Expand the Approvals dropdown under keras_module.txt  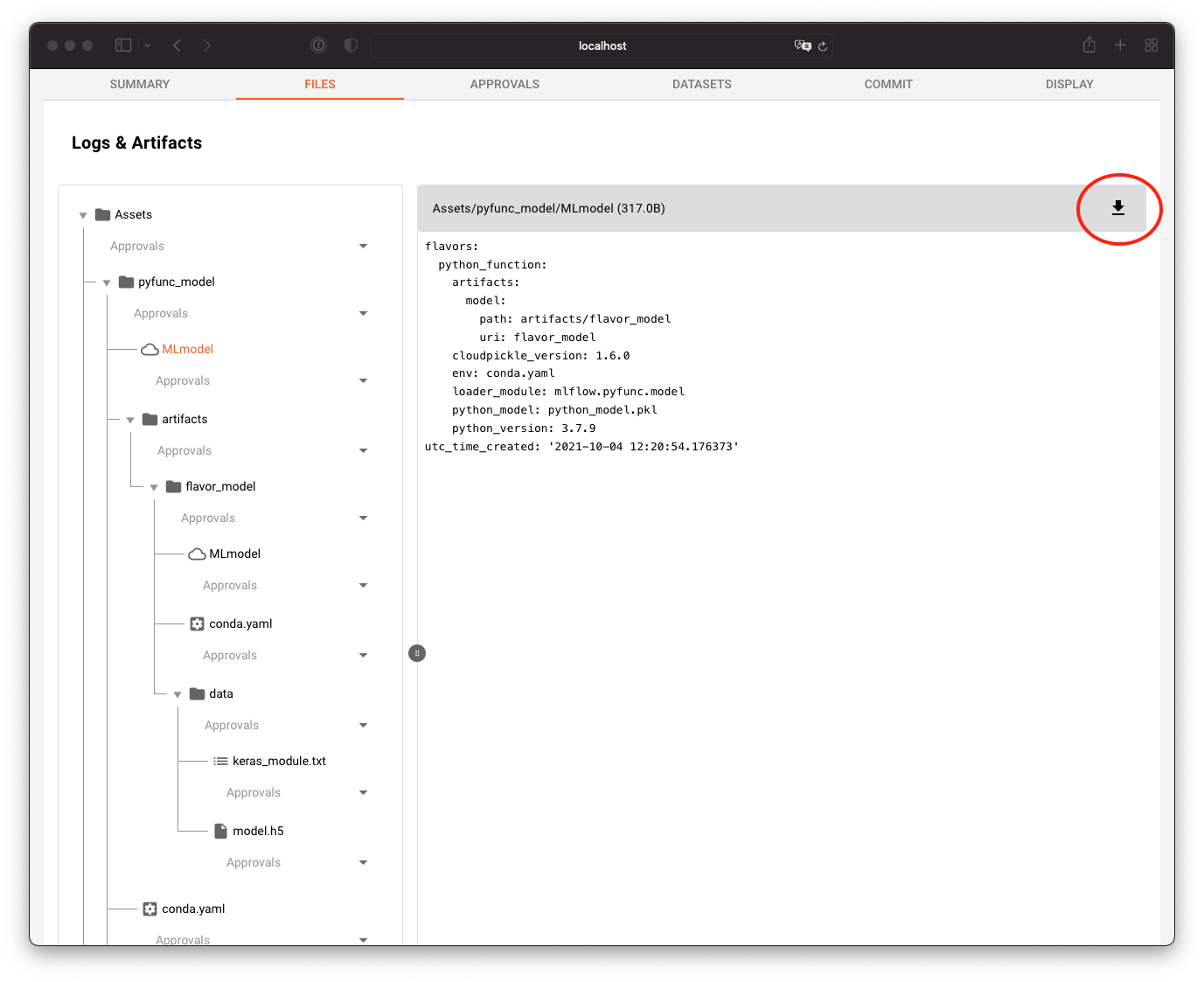tap(363, 793)
